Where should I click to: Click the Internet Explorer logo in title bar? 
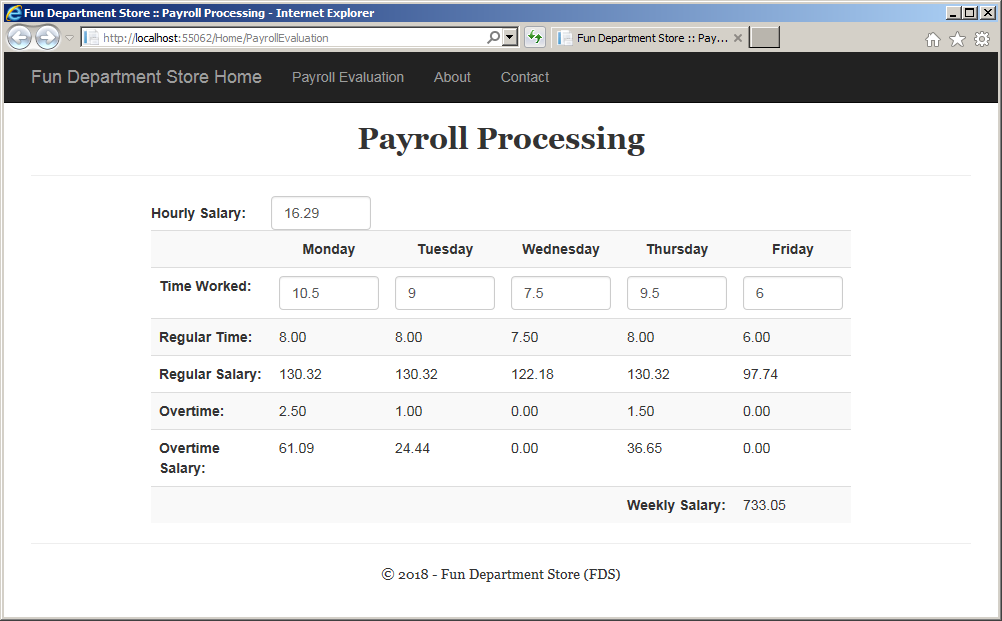pos(13,13)
